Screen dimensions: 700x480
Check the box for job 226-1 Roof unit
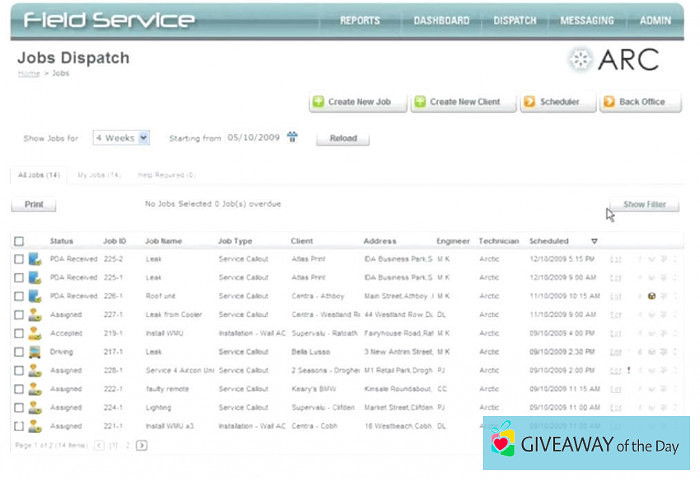point(19,296)
